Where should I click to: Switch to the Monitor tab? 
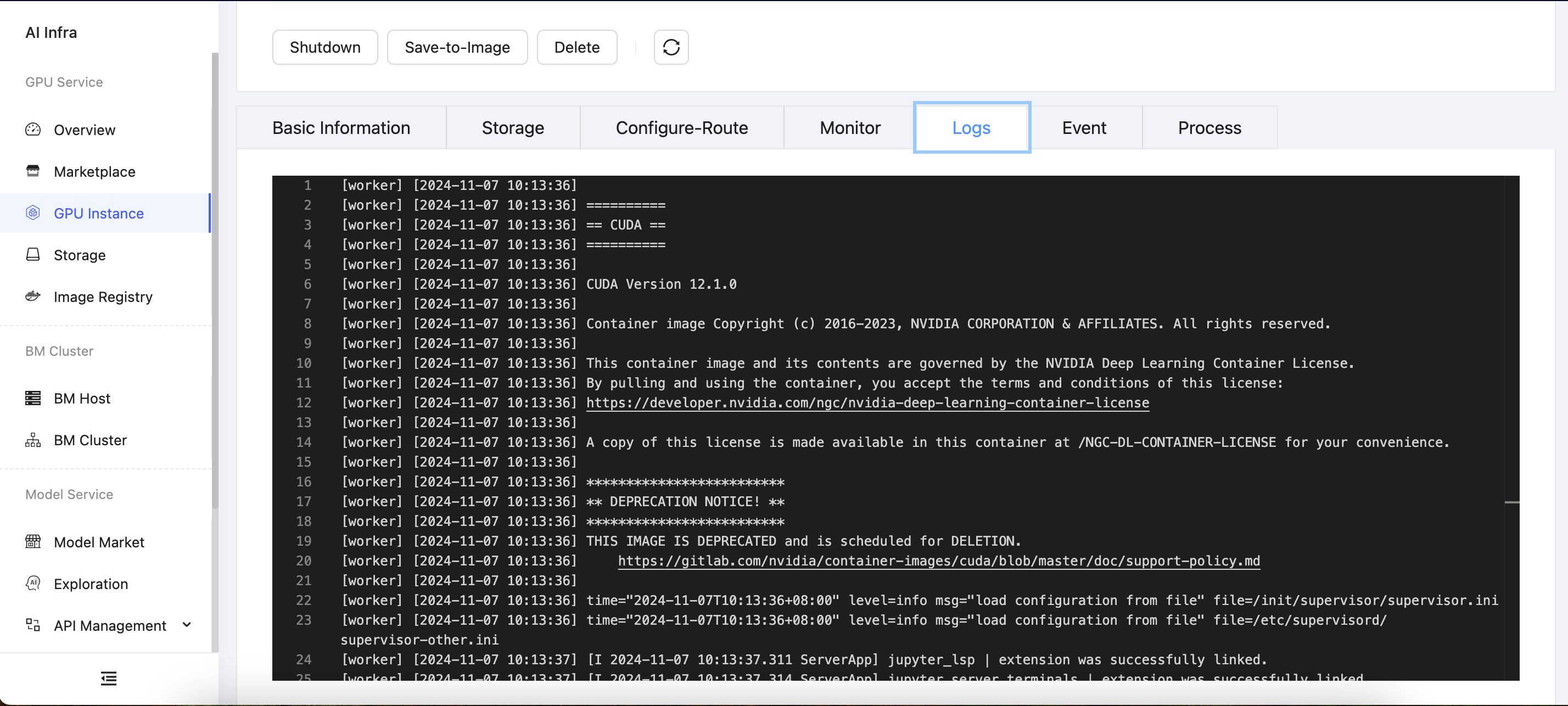coord(850,128)
